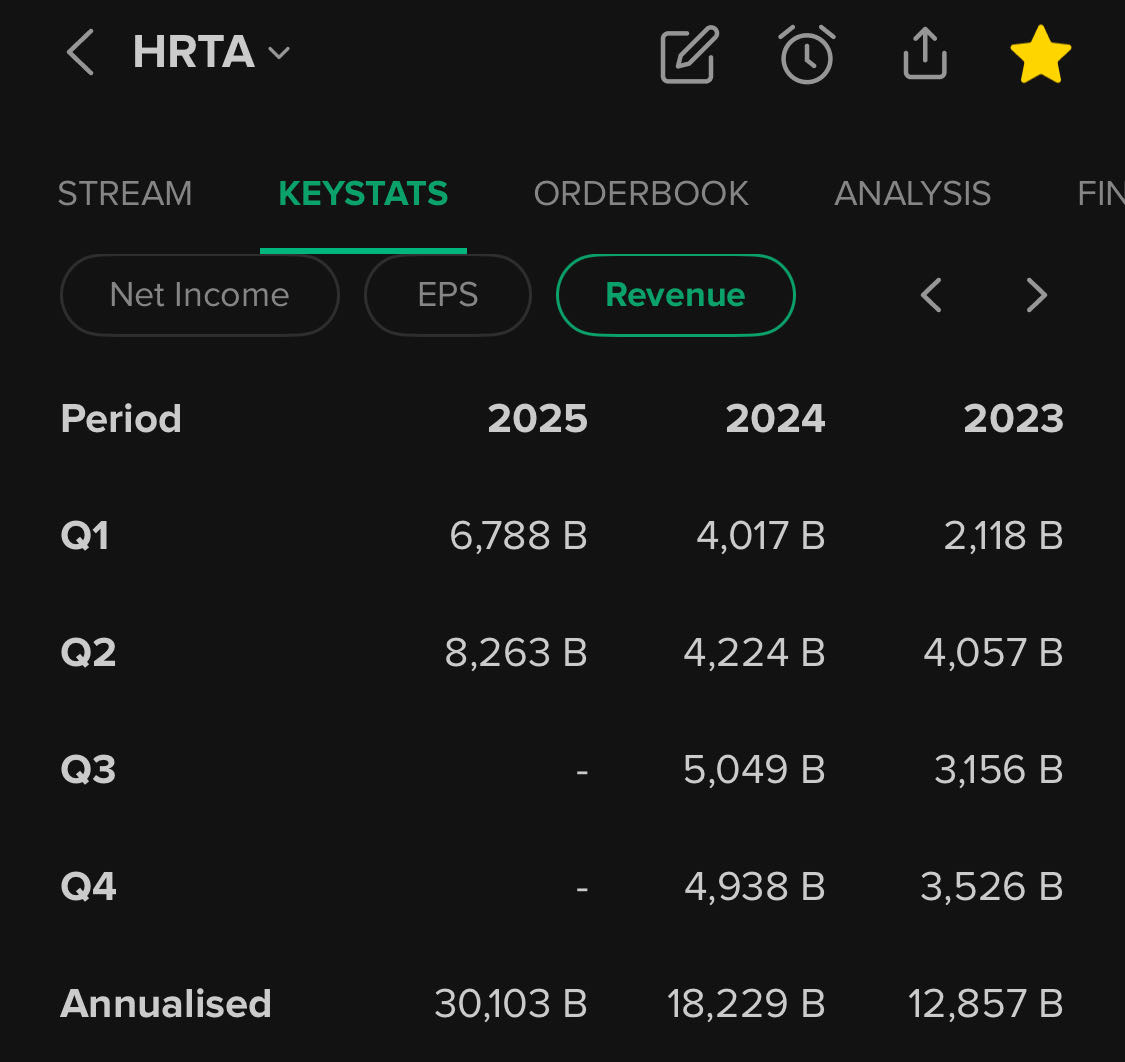The image size is (1125, 1062).
Task: Select the KEYSTATS tab
Action: tap(363, 193)
